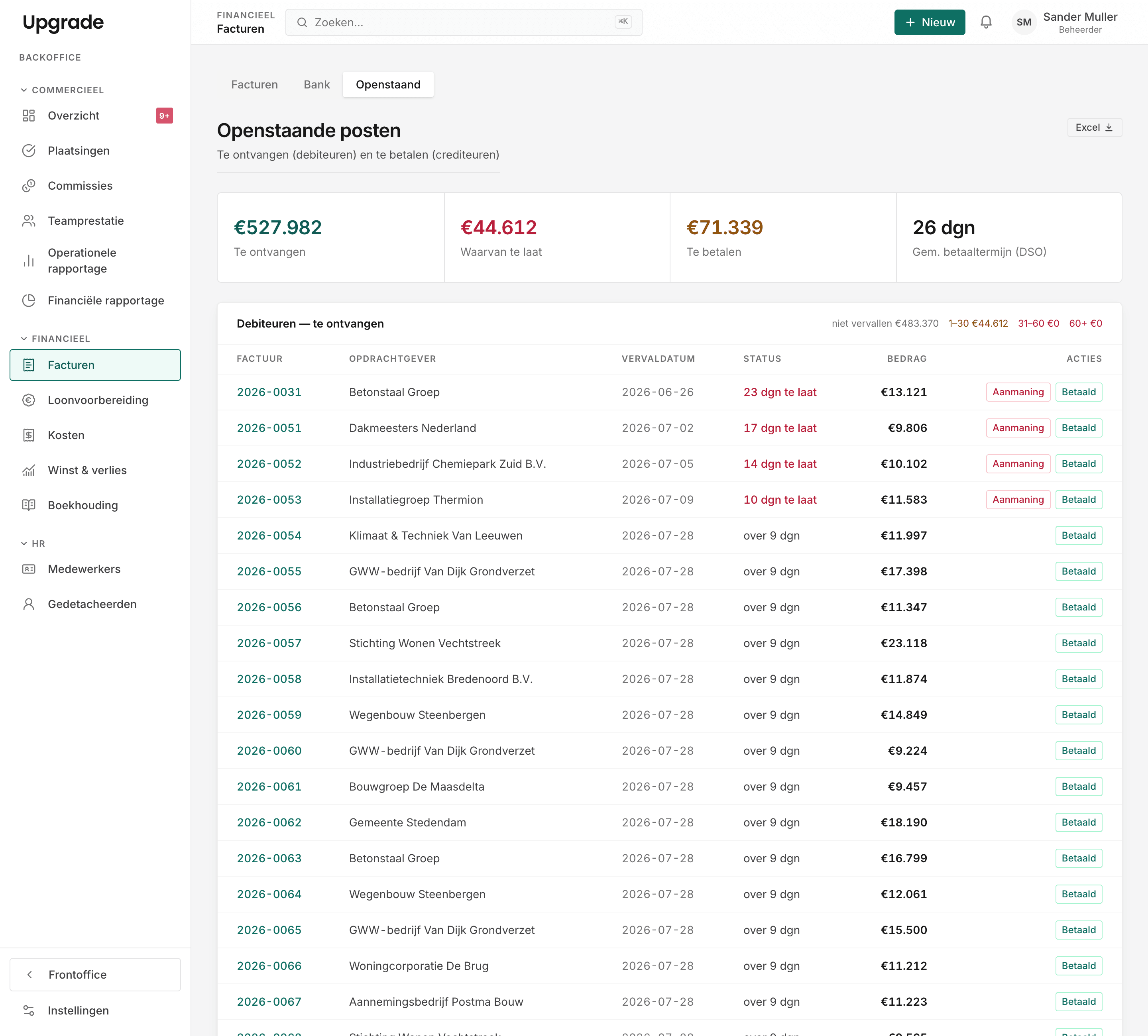Click Gemeente Stedendam client name
The height and width of the screenshot is (1036, 1148).
407,822
